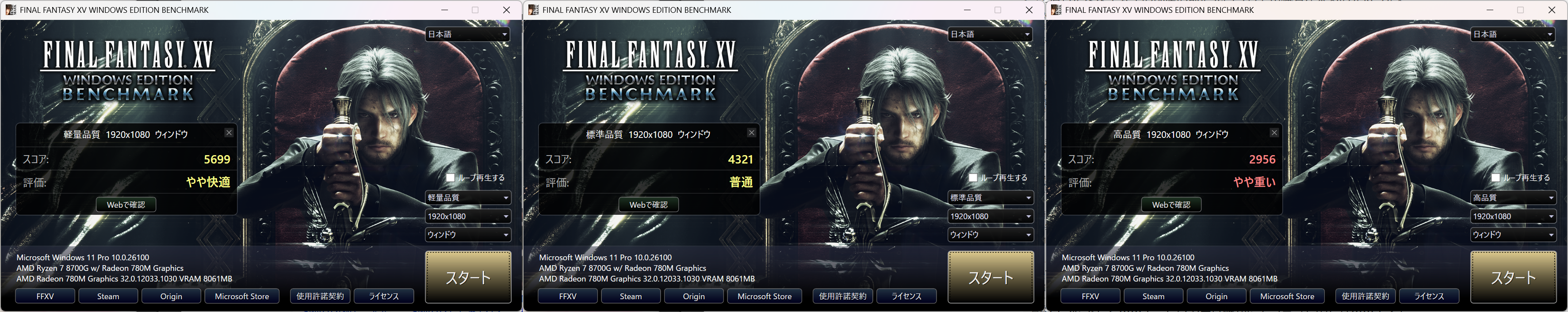
Task: Click the app icon in the middle window title bar
Action: pyautogui.click(x=532, y=10)
